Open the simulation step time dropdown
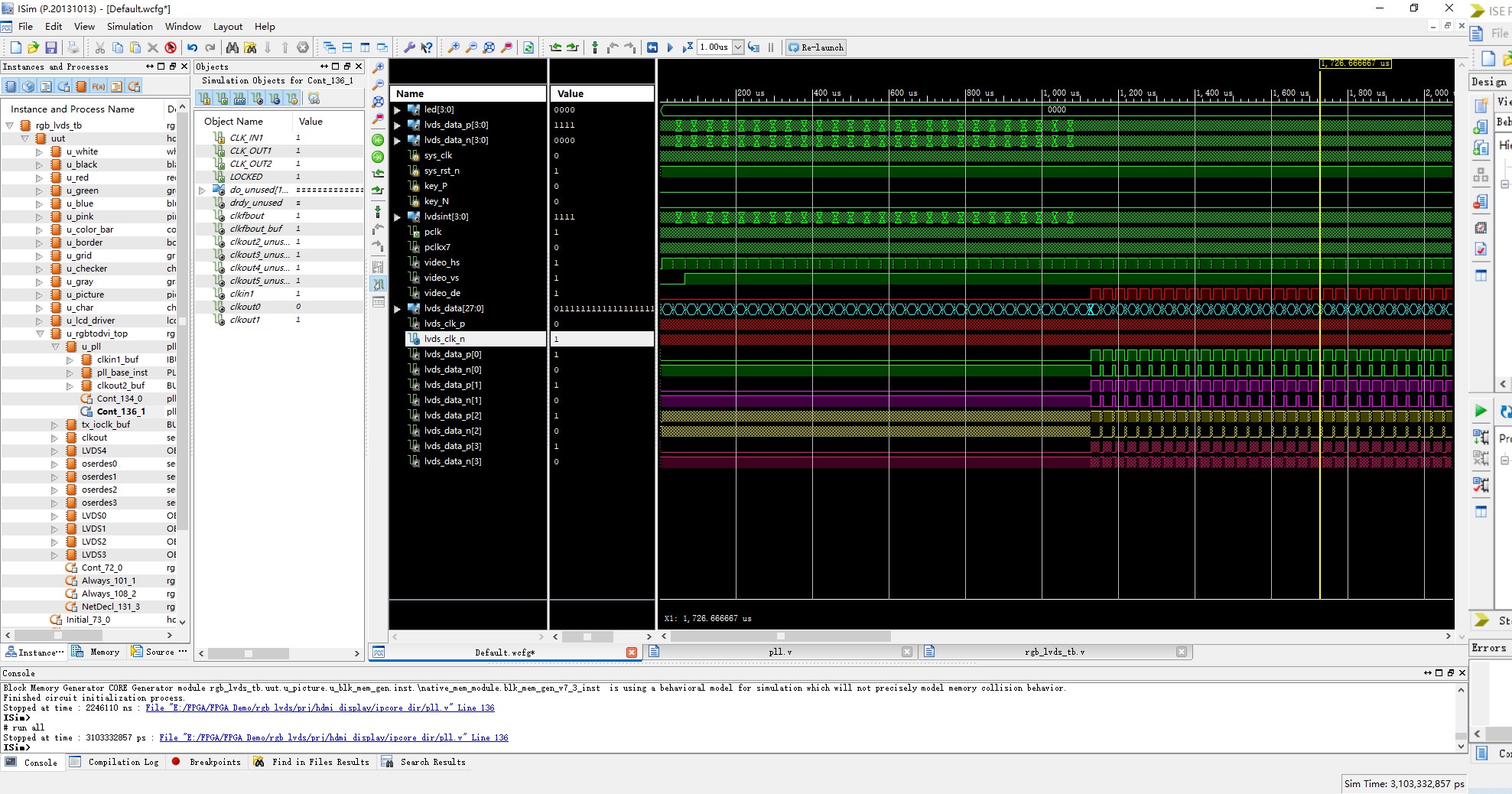The image size is (1512, 794). pyautogui.click(x=735, y=47)
